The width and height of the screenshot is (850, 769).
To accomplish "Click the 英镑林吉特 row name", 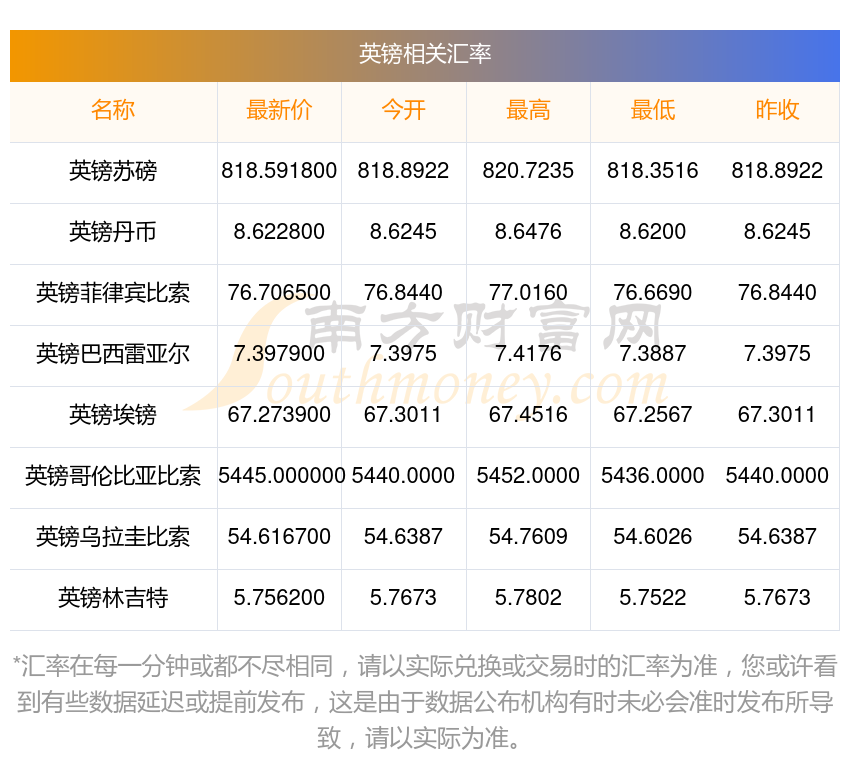I will pyautogui.click(x=113, y=598).
